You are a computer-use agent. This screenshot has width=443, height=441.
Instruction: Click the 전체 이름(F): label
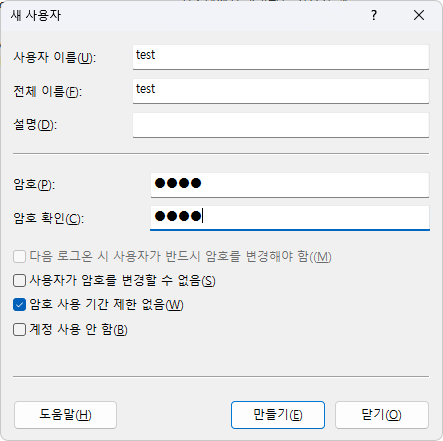click(x=48, y=92)
